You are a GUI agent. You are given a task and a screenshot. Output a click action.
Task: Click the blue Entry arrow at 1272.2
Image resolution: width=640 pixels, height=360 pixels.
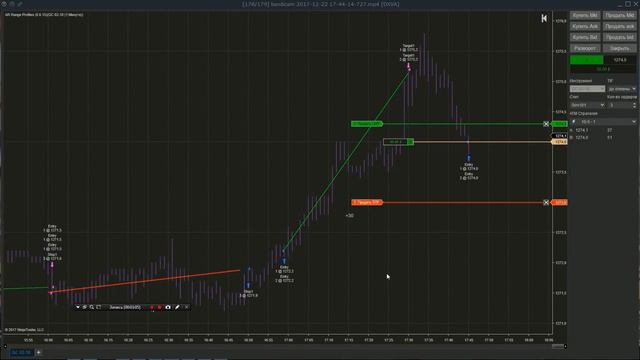click(x=284, y=261)
